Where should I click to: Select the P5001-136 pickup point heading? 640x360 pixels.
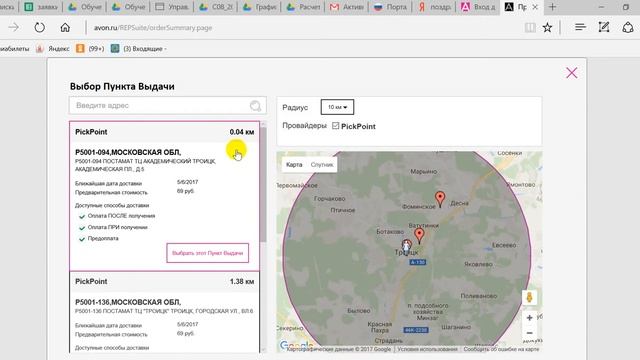(x=128, y=302)
